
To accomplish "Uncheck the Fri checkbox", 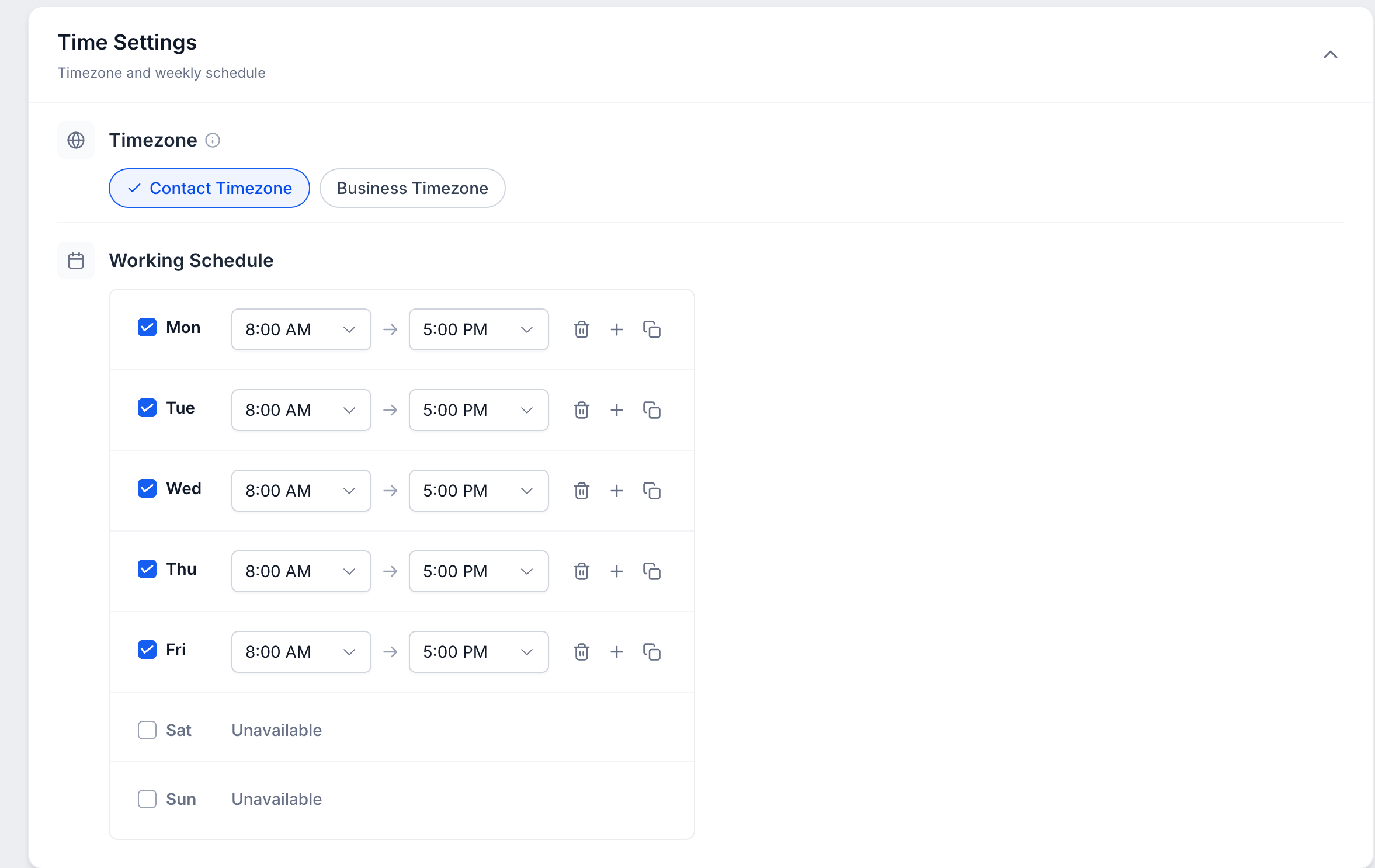I will 147,650.
